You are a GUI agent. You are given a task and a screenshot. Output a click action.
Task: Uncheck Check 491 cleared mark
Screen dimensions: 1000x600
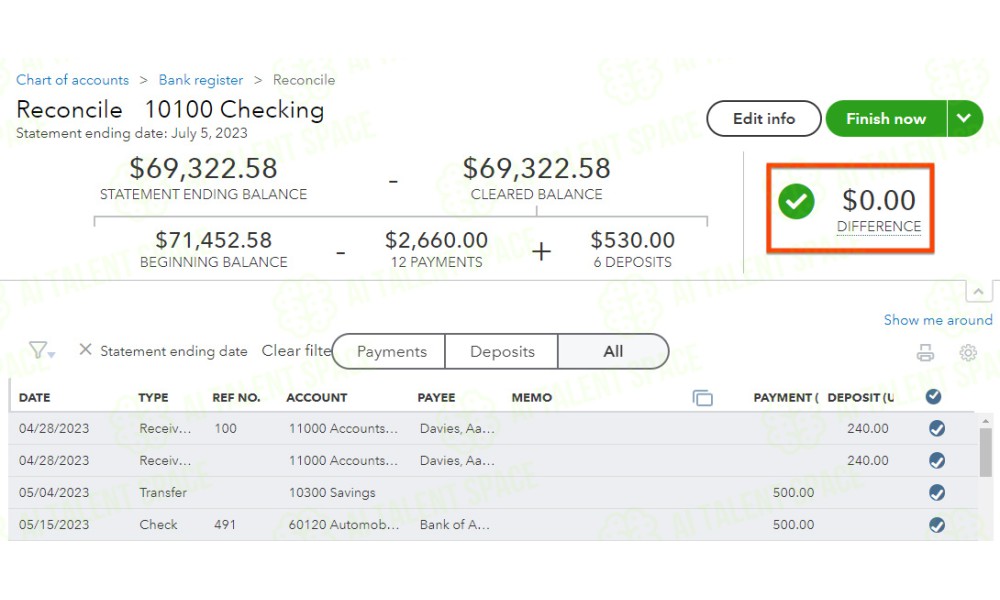(x=937, y=525)
